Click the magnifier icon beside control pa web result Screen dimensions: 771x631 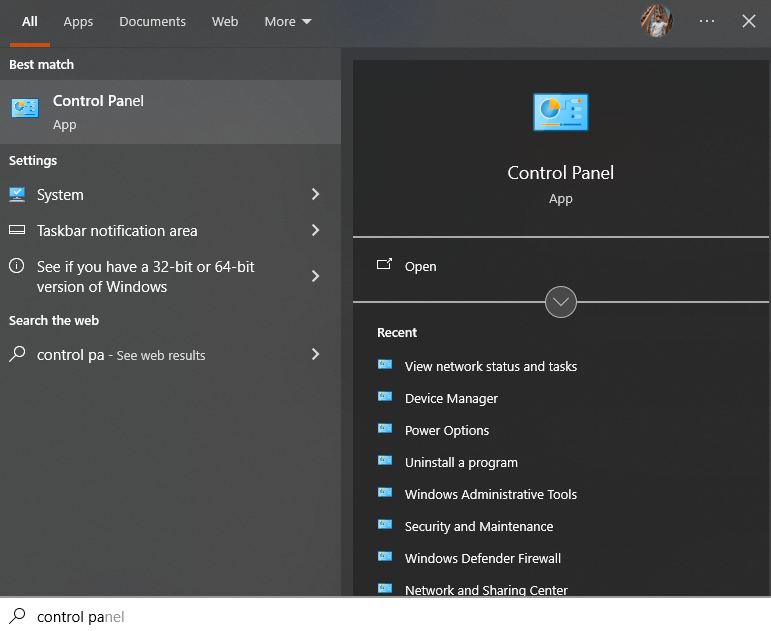tap(17, 354)
